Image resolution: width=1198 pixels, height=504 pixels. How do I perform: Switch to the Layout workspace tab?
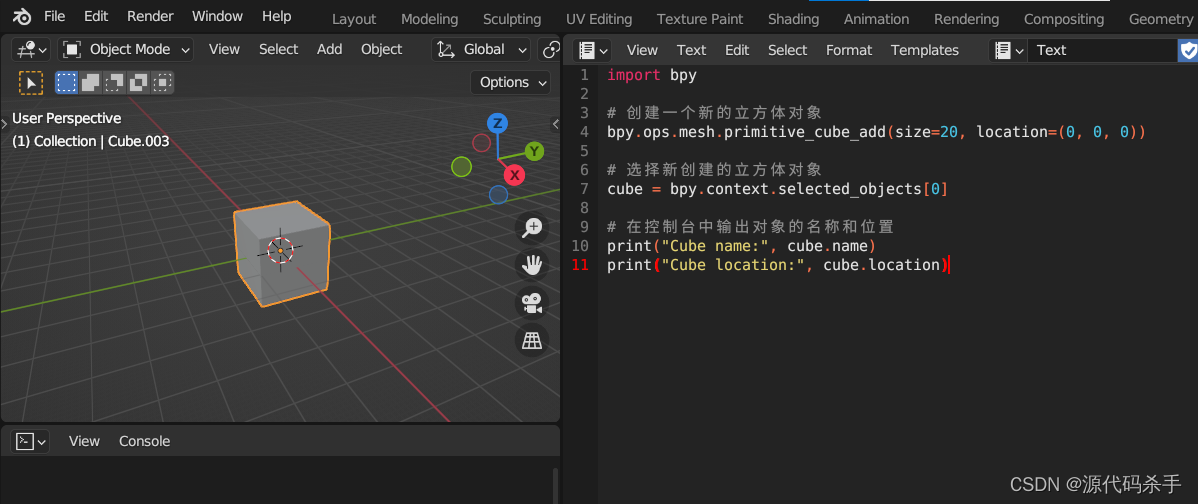[x=354, y=19]
